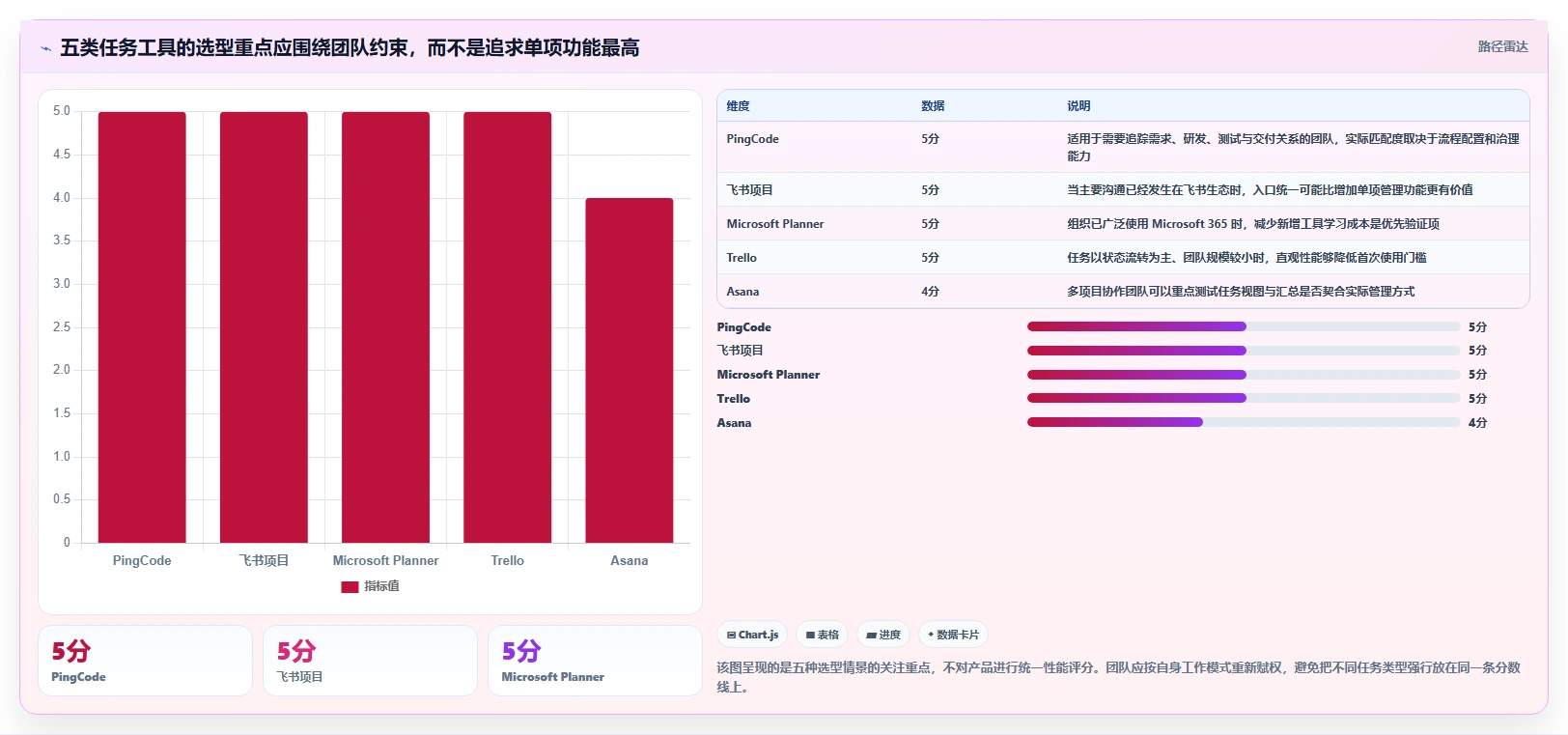Click the 5分 score in PingCode table row
Screen dimensions: 1568x735
(x=930, y=139)
